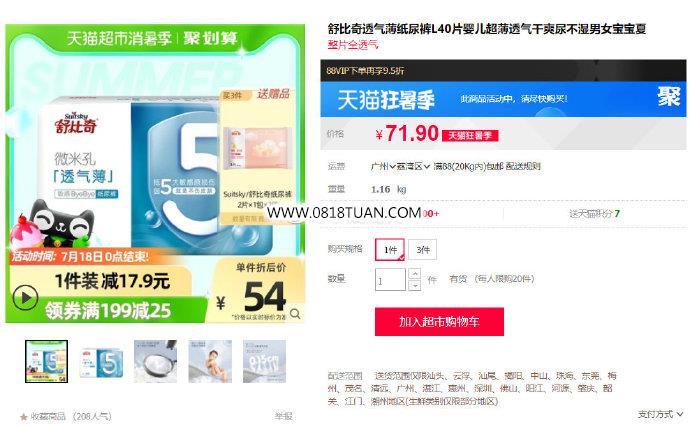Expand the 支付方式 payment methods
Image resolution: width=690 pixels, height=427 pixels.
pos(660,414)
